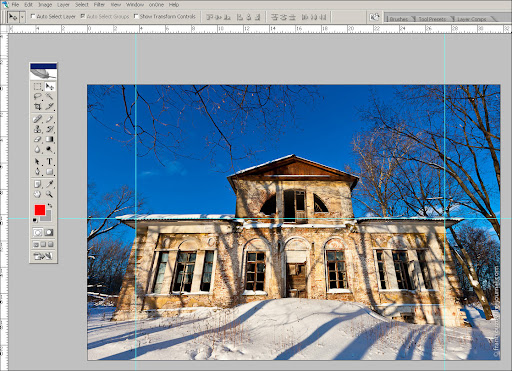Choose the Magic Wand tool
The width and height of the screenshot is (512, 371).
49,97
